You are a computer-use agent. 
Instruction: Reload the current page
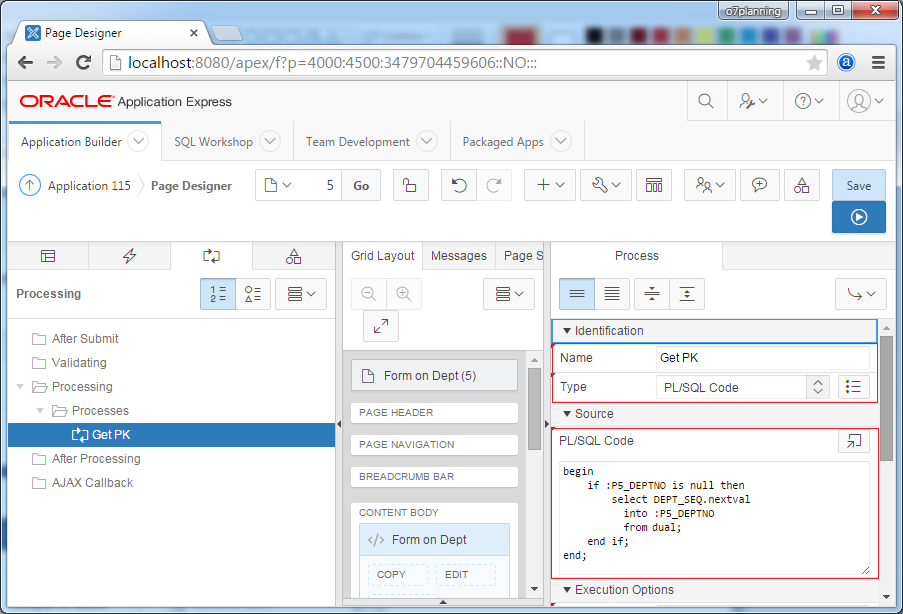click(x=84, y=62)
